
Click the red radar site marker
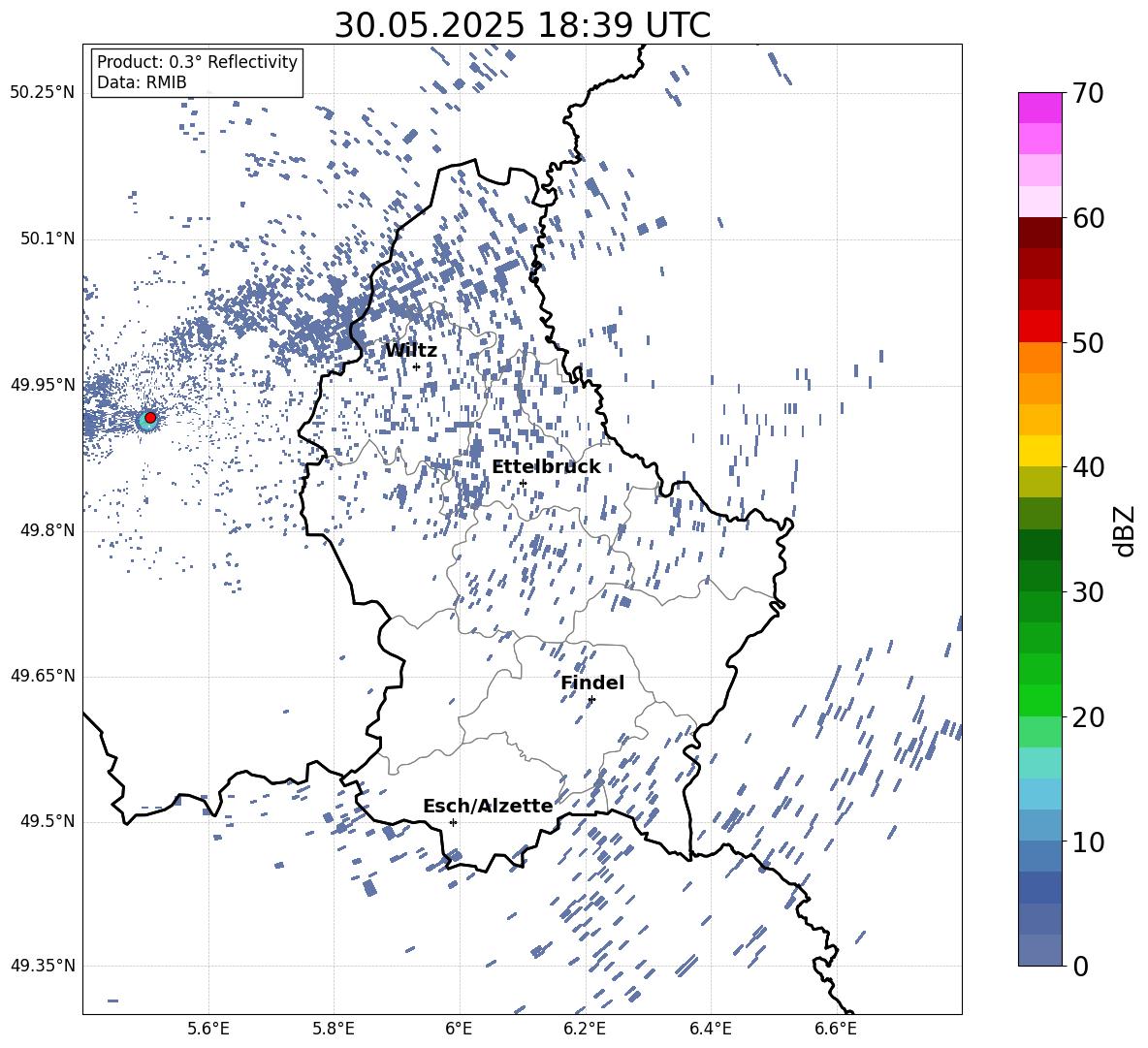150,418
